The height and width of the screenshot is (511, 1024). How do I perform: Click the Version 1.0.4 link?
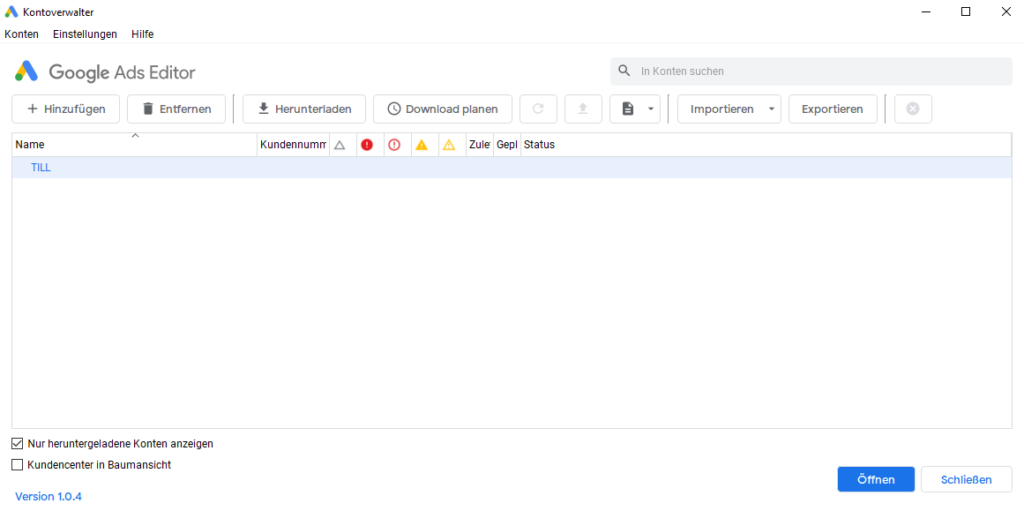pos(48,497)
